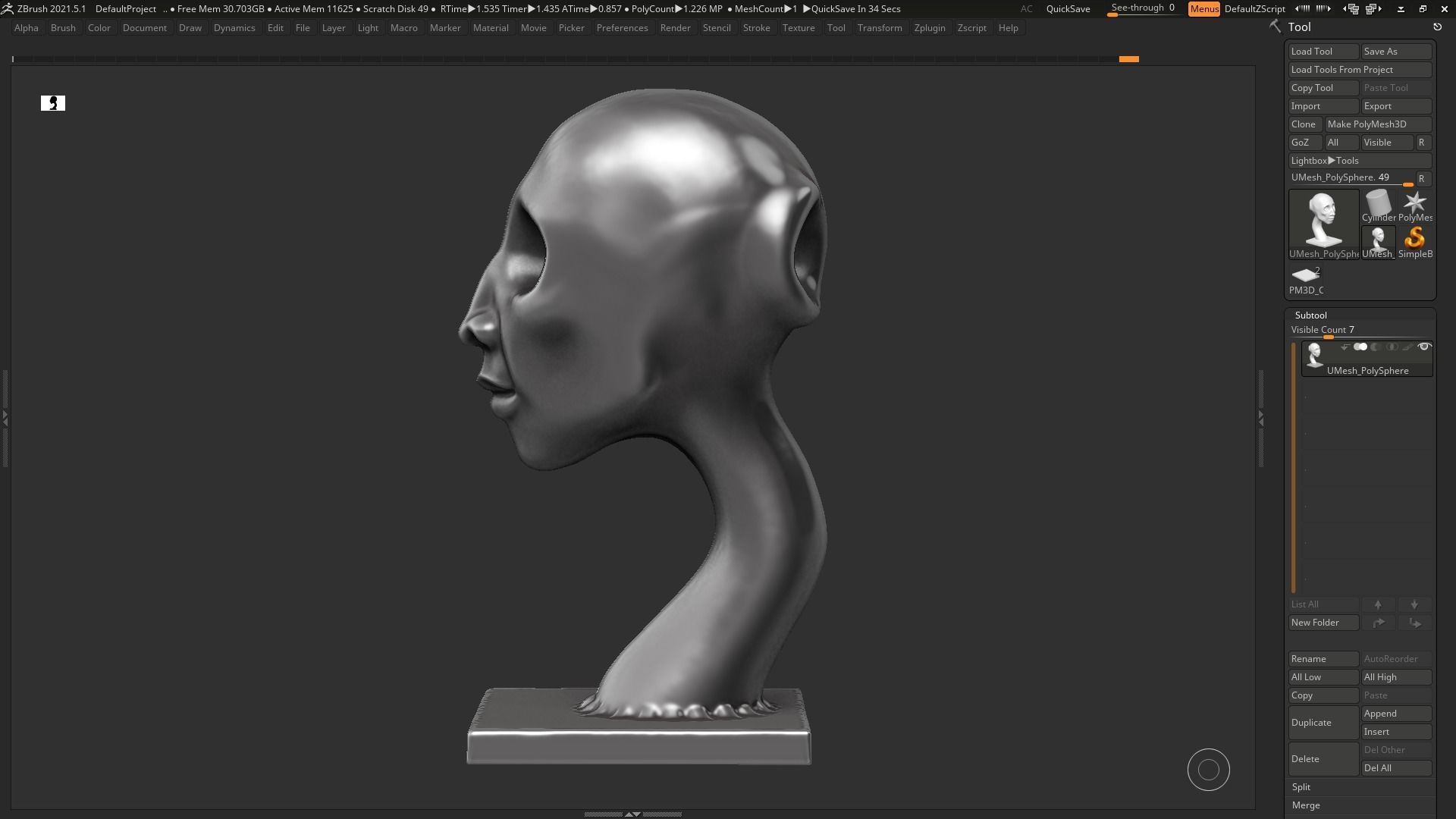The image size is (1456, 819).
Task: Click the move to bottom bent arrow
Action: pyautogui.click(x=1414, y=623)
